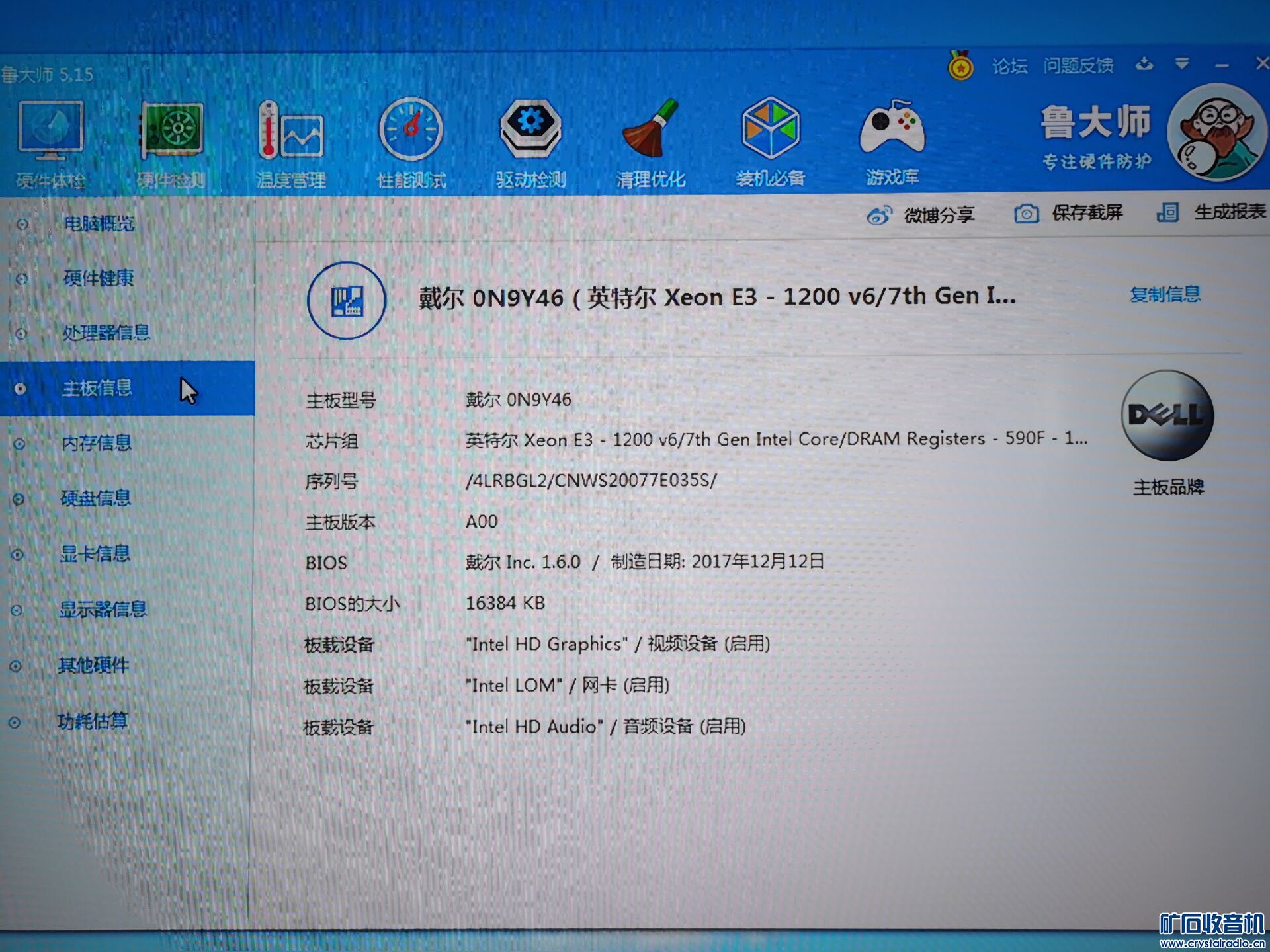Click the 硬件检测 hardware detection icon

coord(171,131)
